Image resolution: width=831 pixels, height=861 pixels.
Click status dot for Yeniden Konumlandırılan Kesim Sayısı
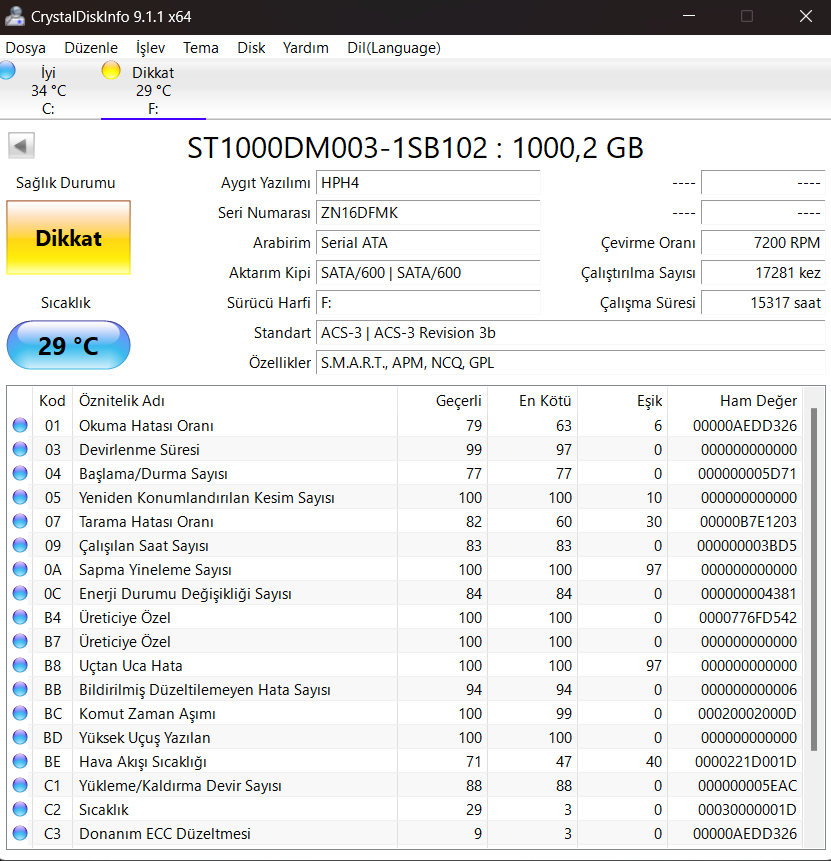point(20,497)
